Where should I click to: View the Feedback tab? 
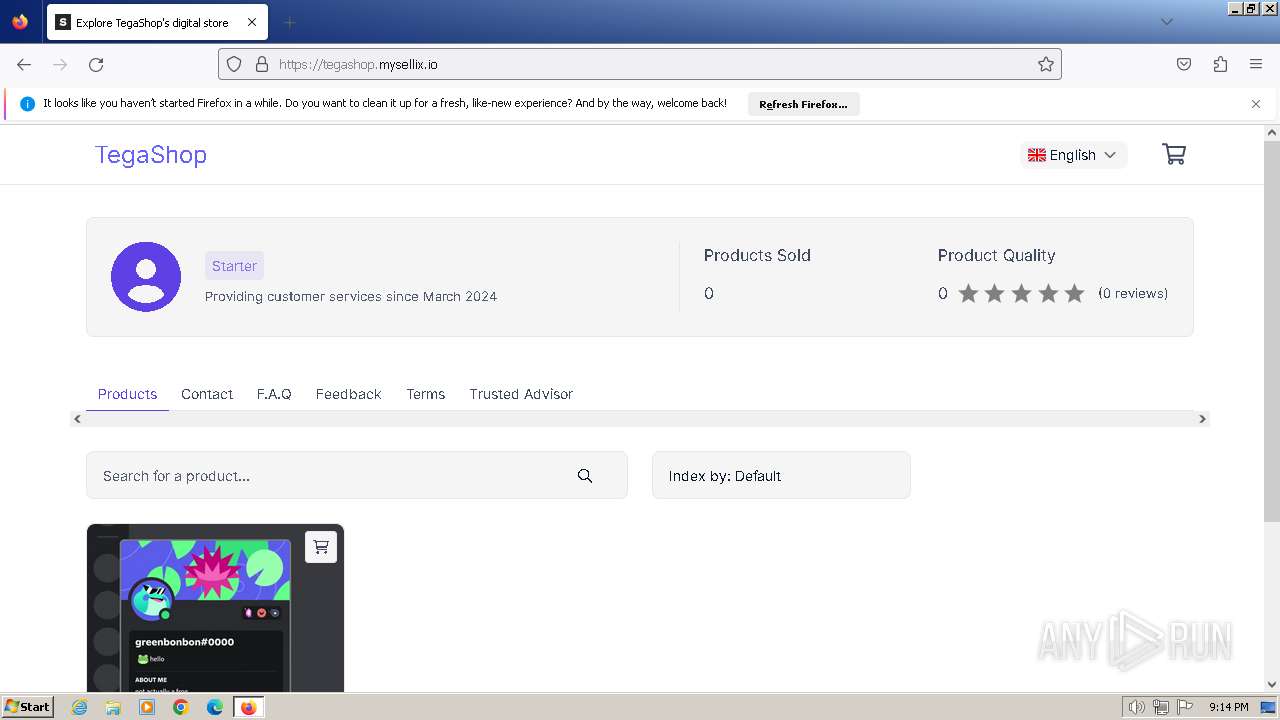point(348,394)
